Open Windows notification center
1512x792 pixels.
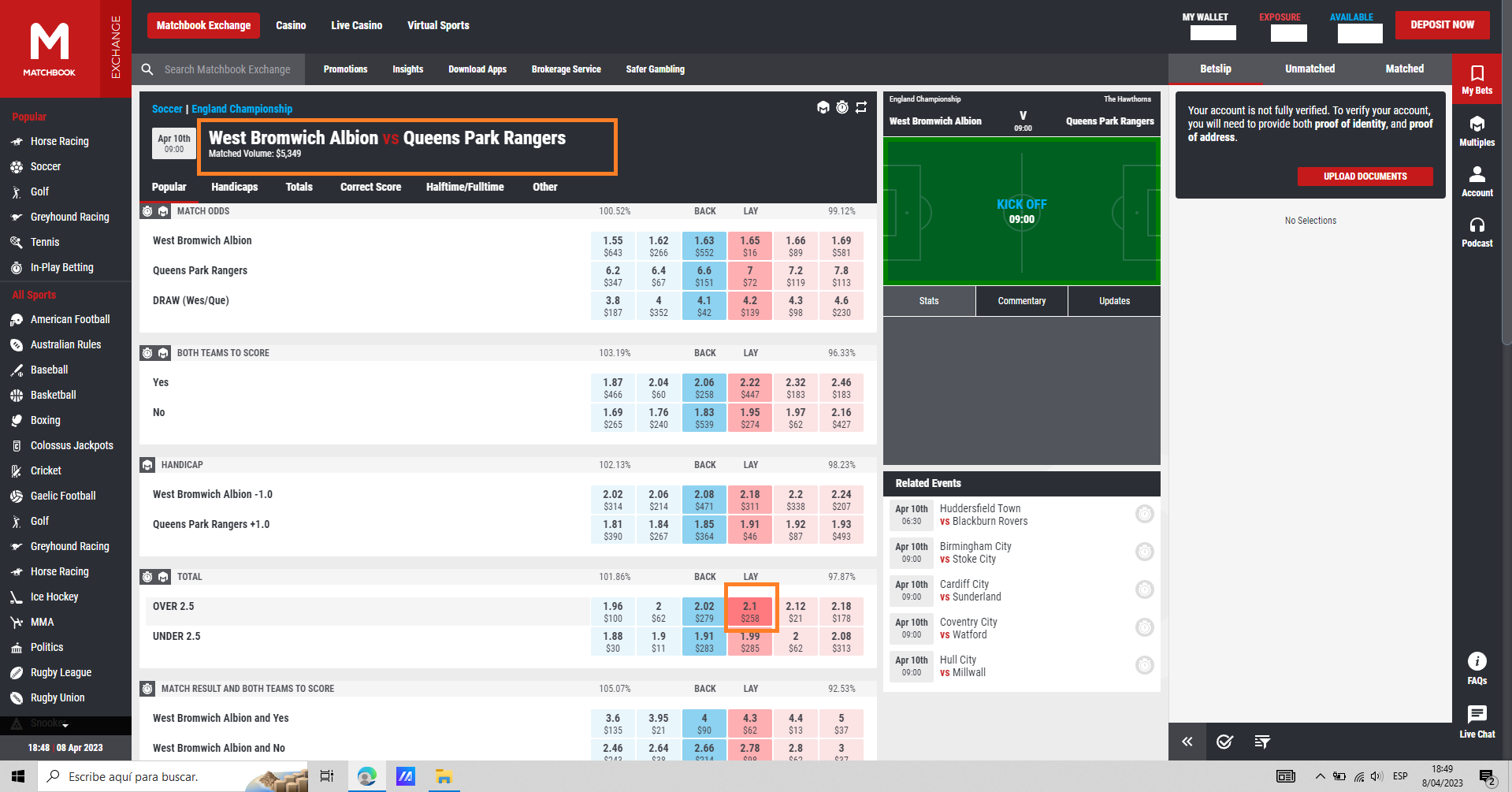click(x=1488, y=777)
